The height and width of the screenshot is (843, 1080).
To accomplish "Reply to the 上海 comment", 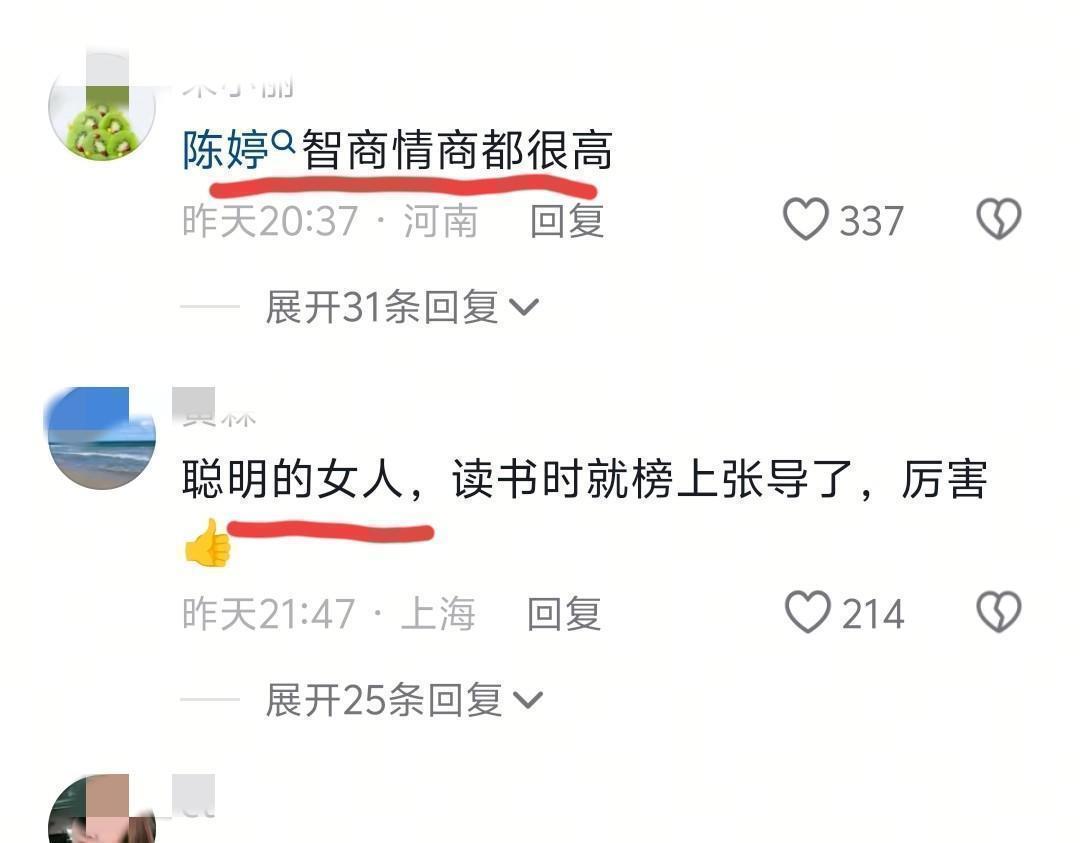I will pos(564,614).
